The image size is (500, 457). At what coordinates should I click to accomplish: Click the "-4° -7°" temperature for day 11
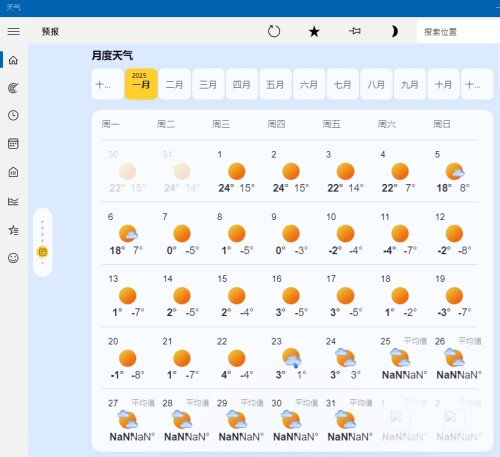click(400, 250)
